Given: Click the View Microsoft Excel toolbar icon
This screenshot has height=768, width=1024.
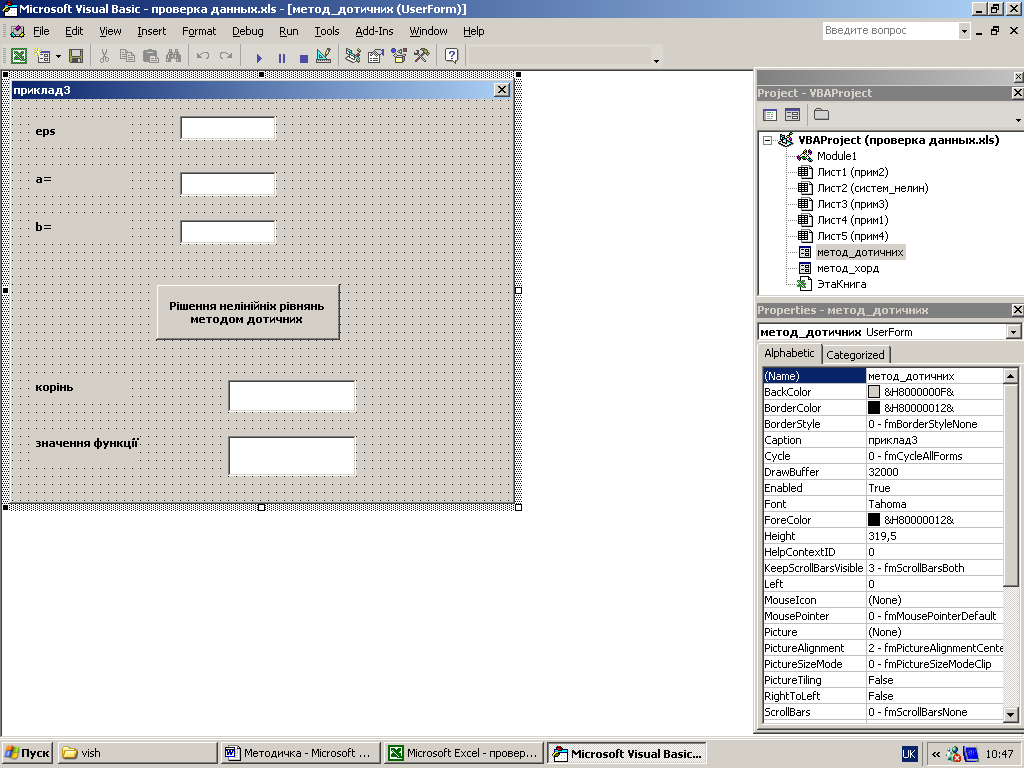Looking at the screenshot, I should click(19, 56).
